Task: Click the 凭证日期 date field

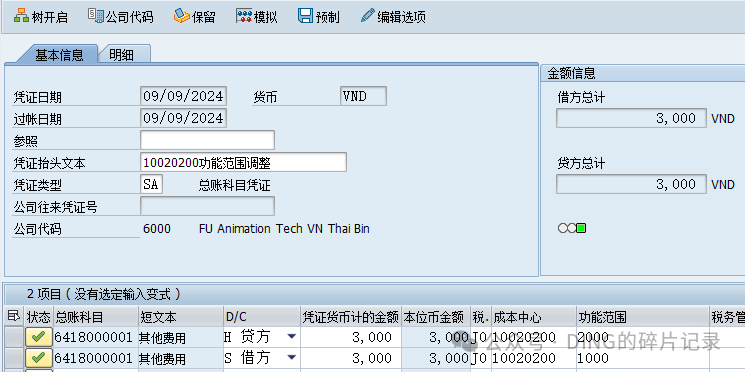Action: pyautogui.click(x=183, y=96)
